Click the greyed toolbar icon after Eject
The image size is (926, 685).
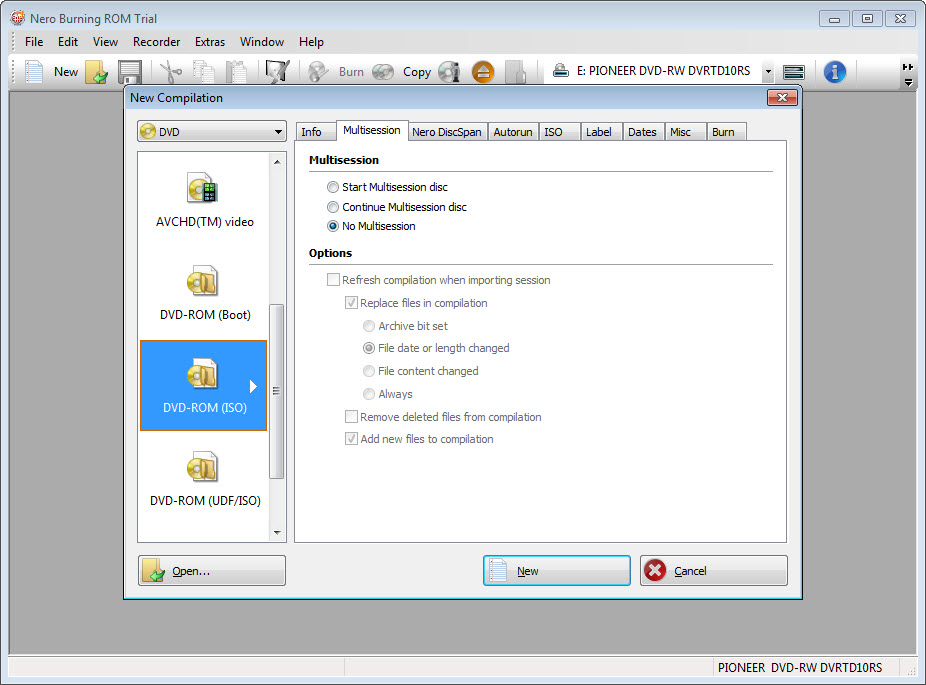(x=516, y=72)
